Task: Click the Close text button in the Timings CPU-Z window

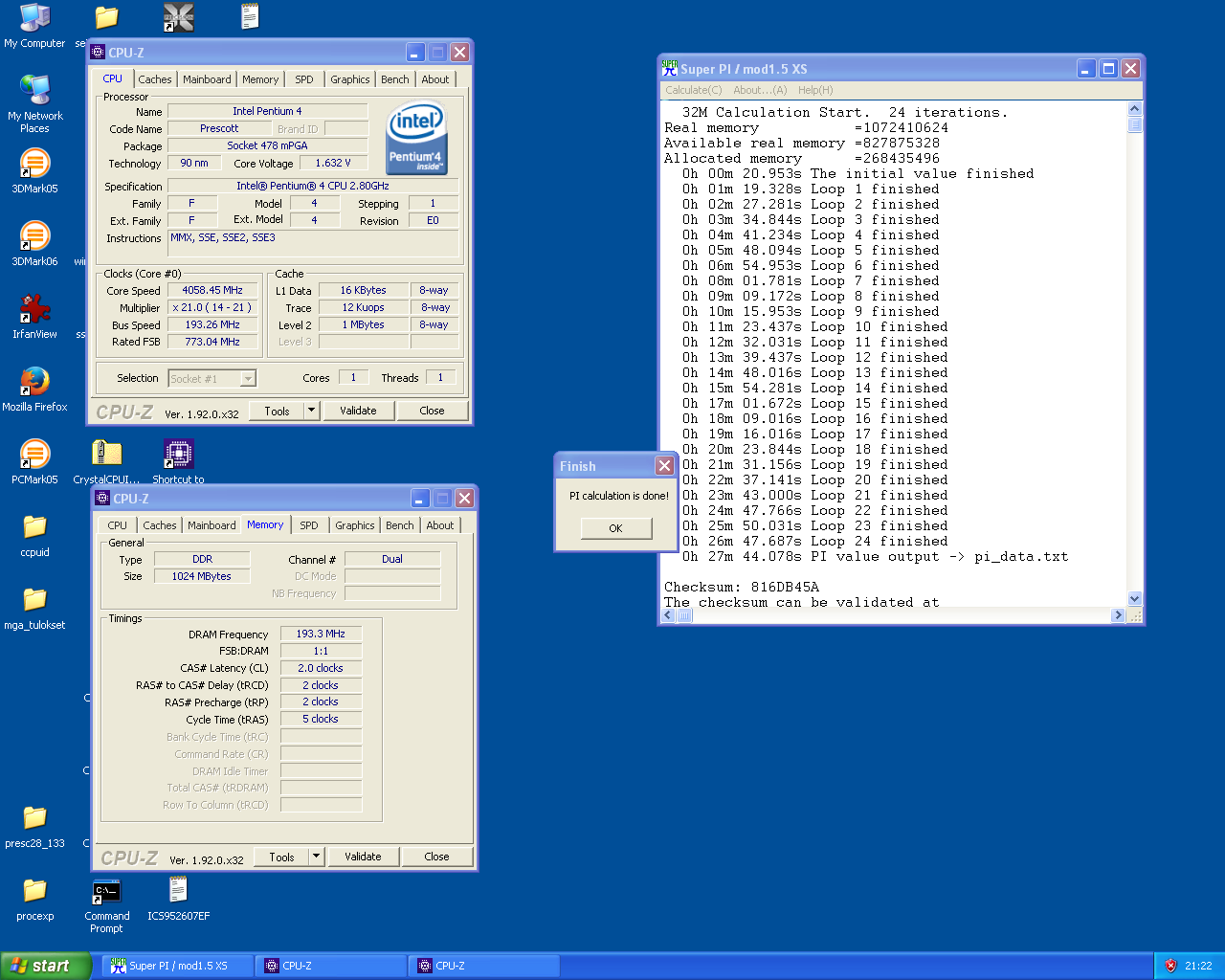Action: tap(436, 857)
